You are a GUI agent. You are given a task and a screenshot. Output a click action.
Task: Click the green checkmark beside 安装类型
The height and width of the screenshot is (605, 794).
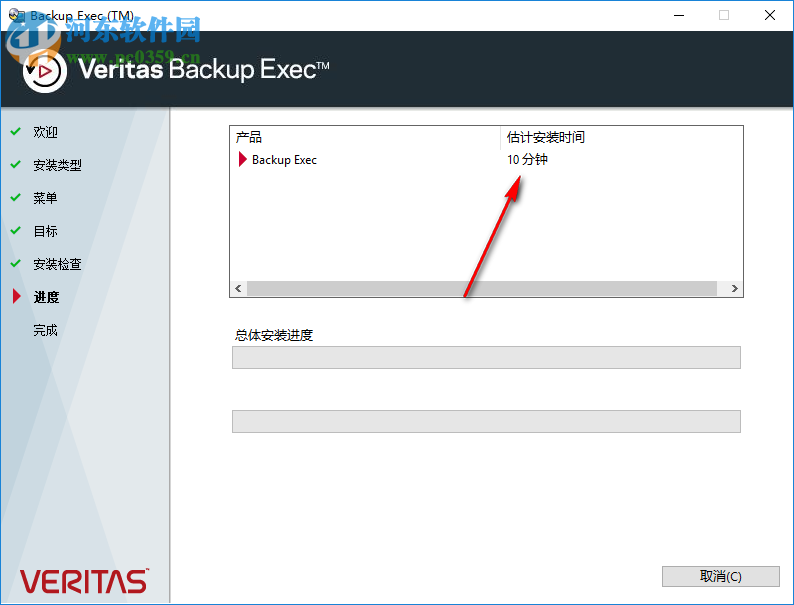pyautogui.click(x=16, y=165)
